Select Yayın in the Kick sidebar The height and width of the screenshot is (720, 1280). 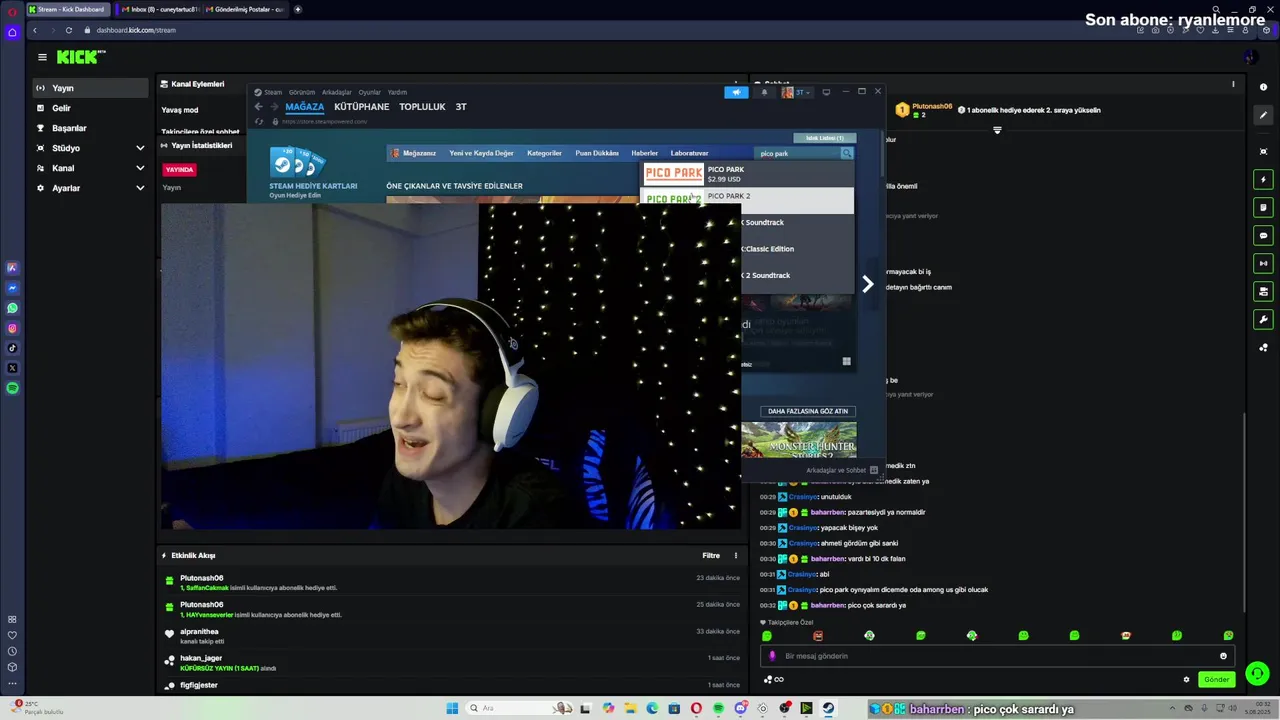(90, 88)
